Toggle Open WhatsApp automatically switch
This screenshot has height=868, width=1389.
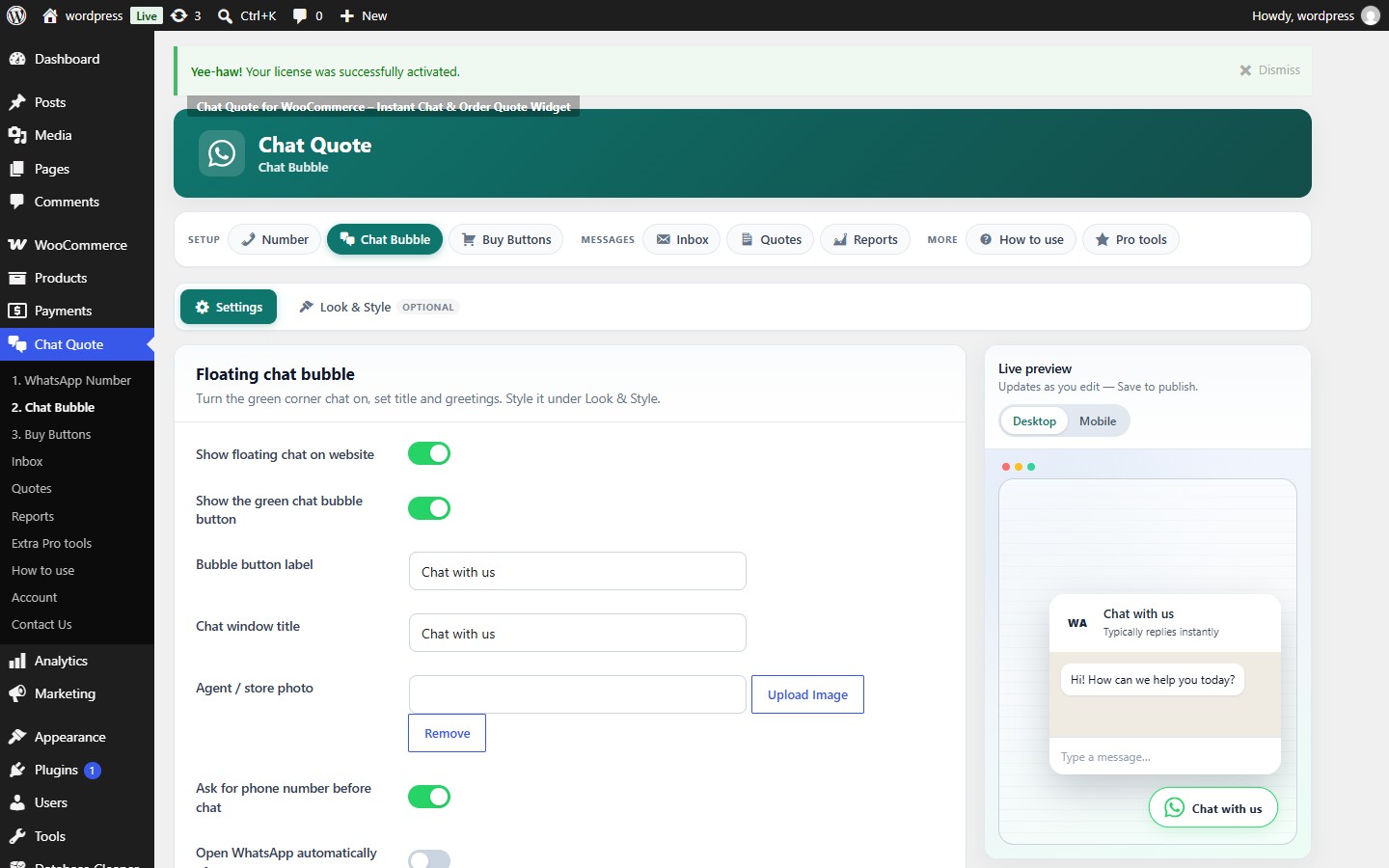click(x=429, y=860)
